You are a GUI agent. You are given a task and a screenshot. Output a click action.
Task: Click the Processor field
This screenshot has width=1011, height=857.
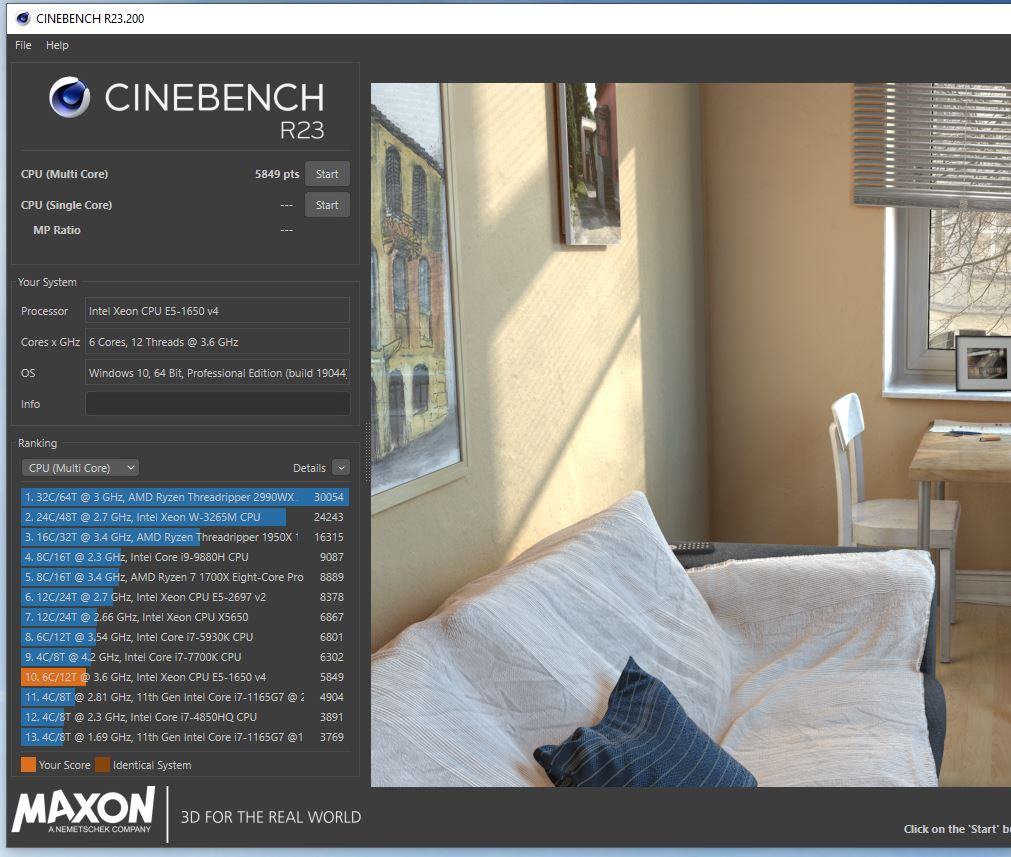coord(217,311)
